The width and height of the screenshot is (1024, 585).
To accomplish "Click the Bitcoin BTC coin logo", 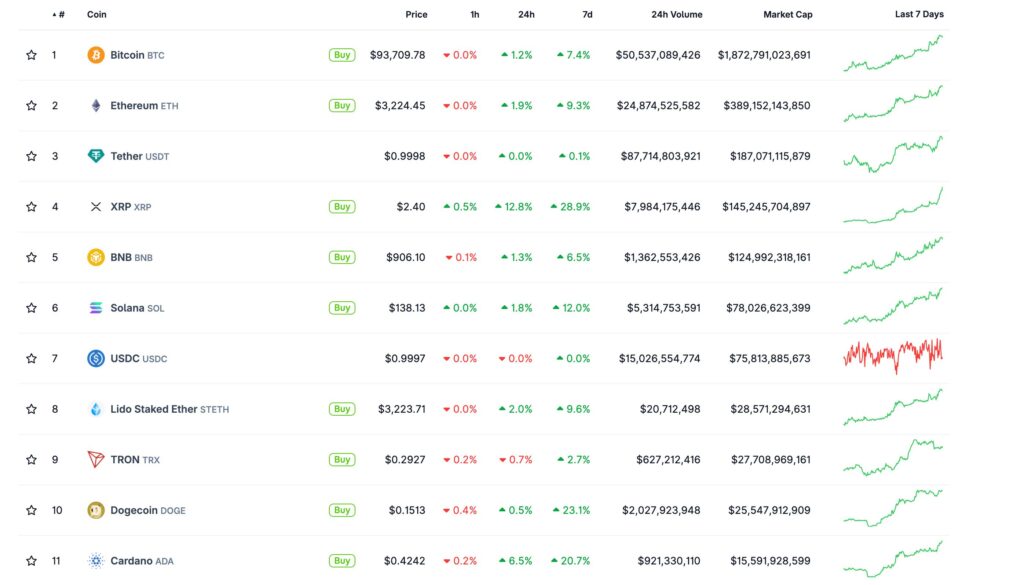I will click(96, 54).
